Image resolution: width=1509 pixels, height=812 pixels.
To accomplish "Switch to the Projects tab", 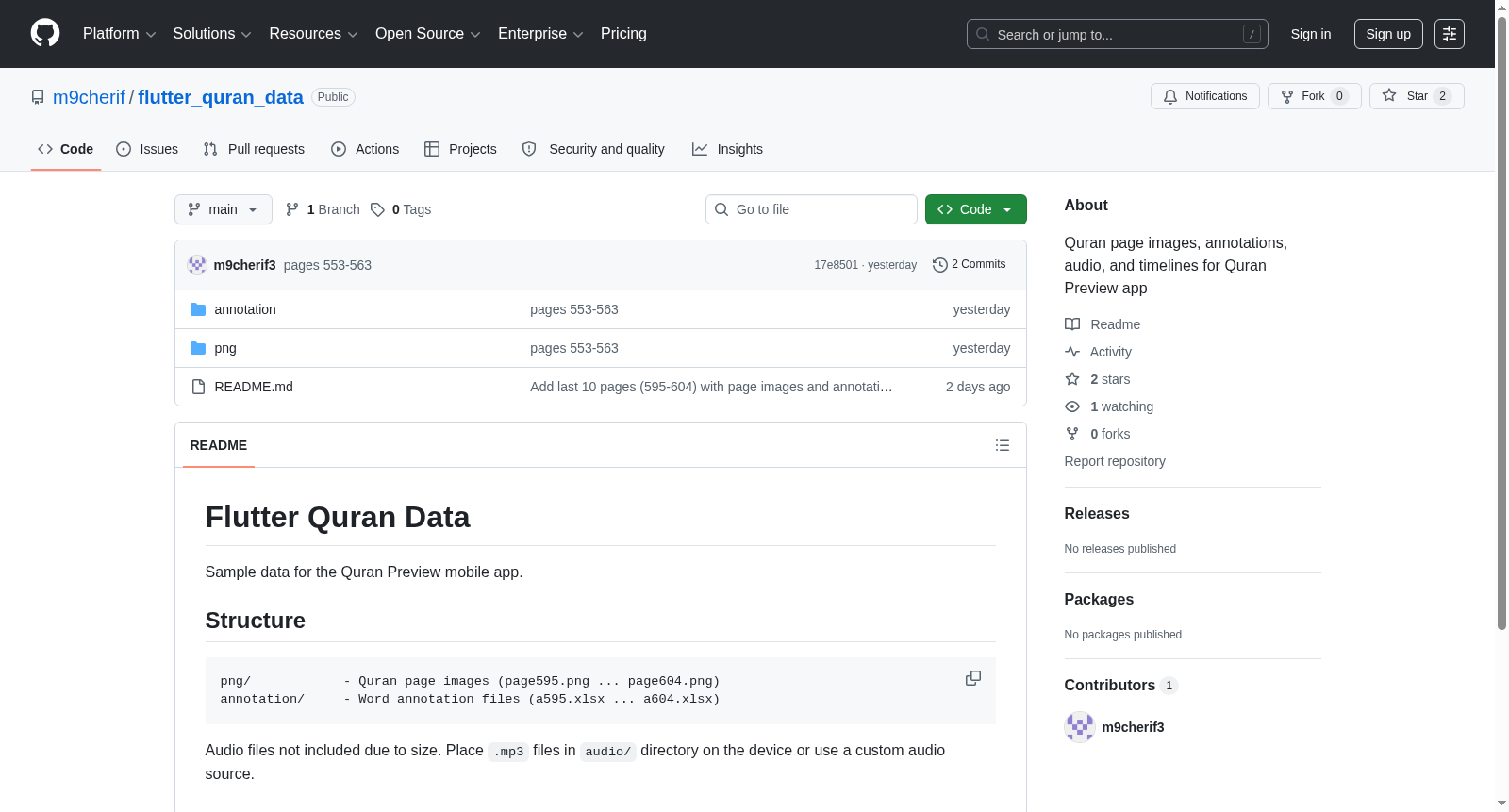I will pos(460,149).
